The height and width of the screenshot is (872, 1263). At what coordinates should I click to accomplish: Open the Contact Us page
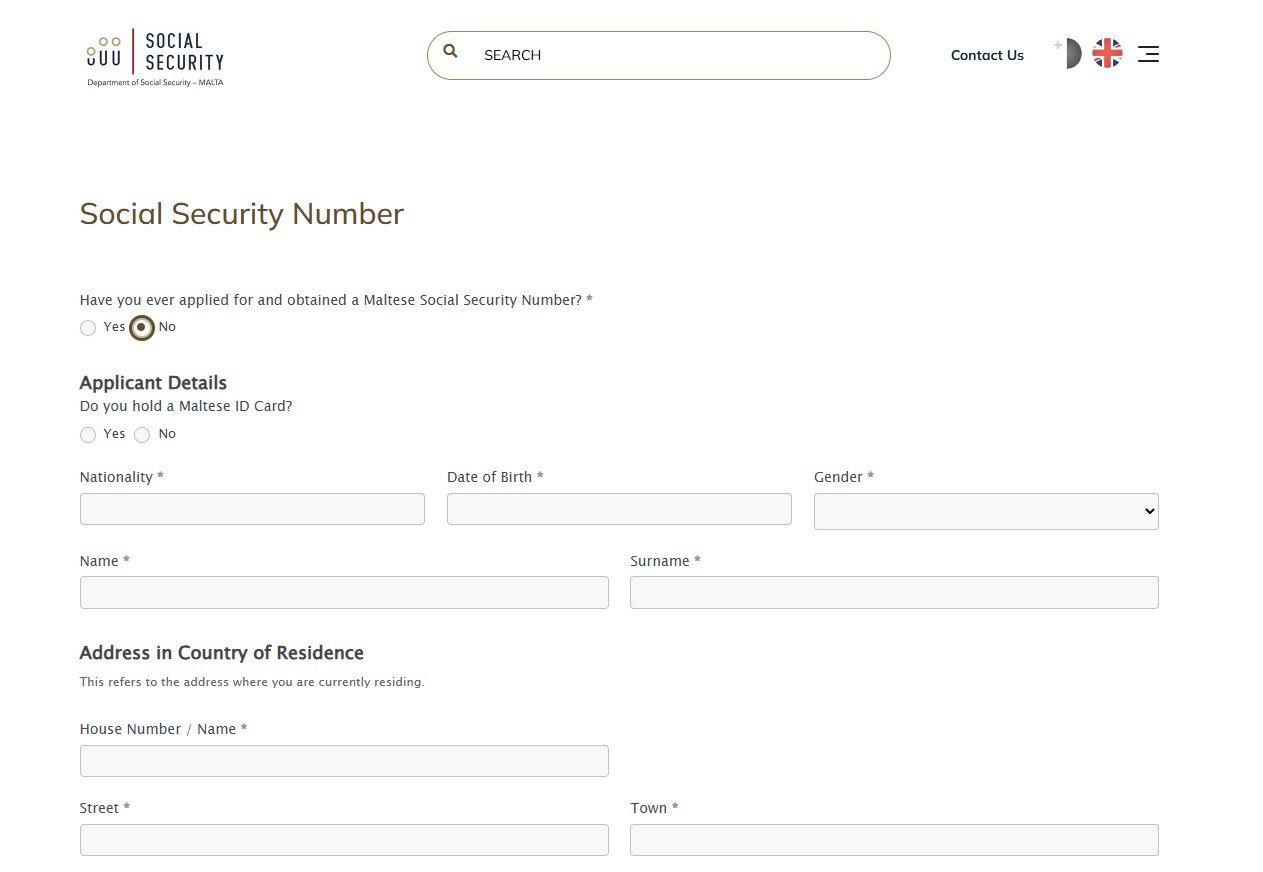987,55
